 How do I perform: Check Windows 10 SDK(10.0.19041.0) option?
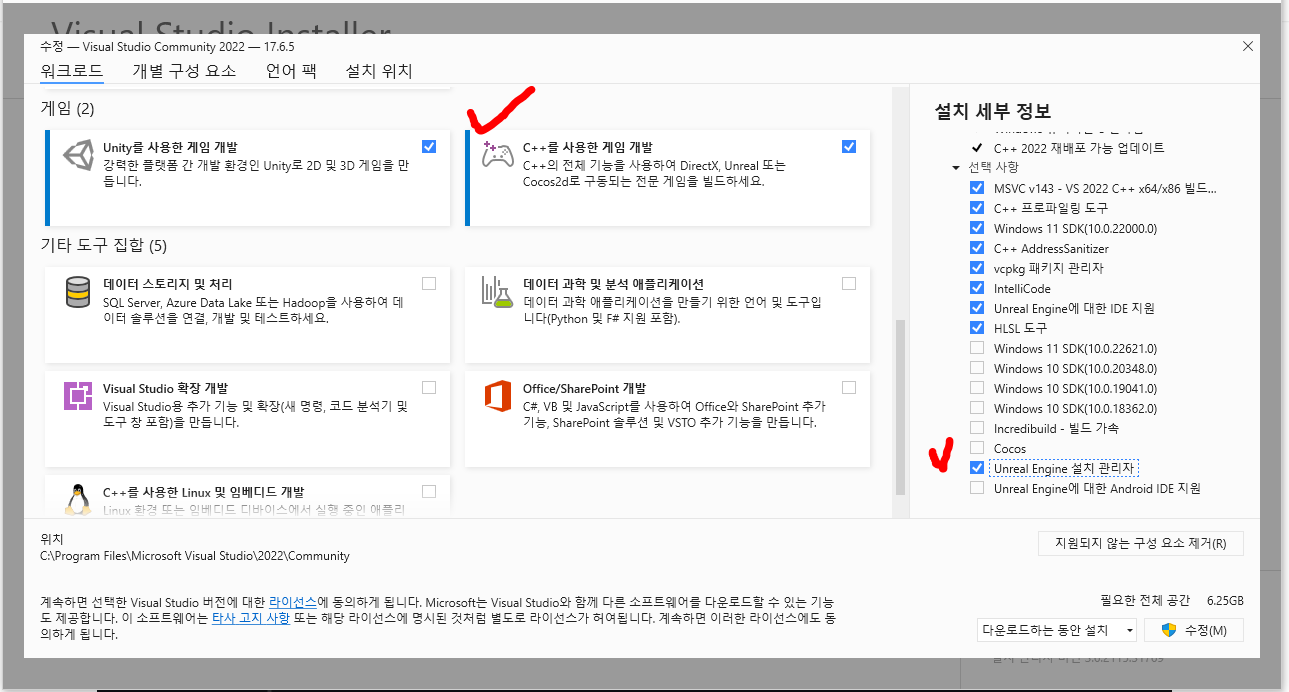[977, 388]
